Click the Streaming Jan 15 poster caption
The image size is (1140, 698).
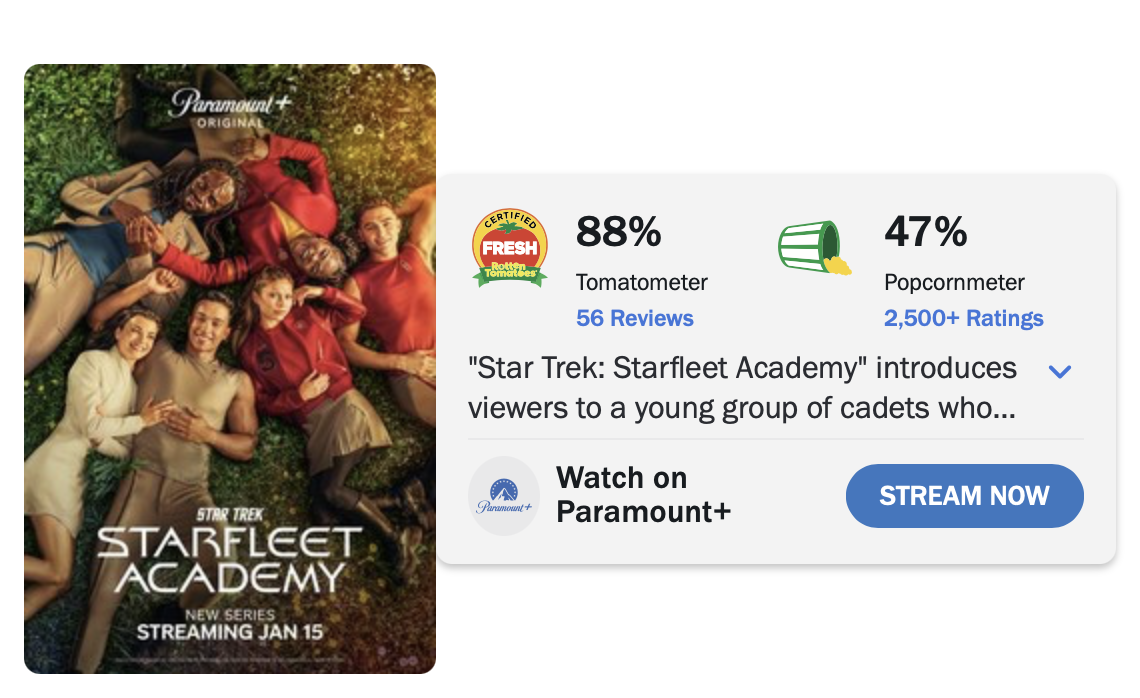pos(230,633)
